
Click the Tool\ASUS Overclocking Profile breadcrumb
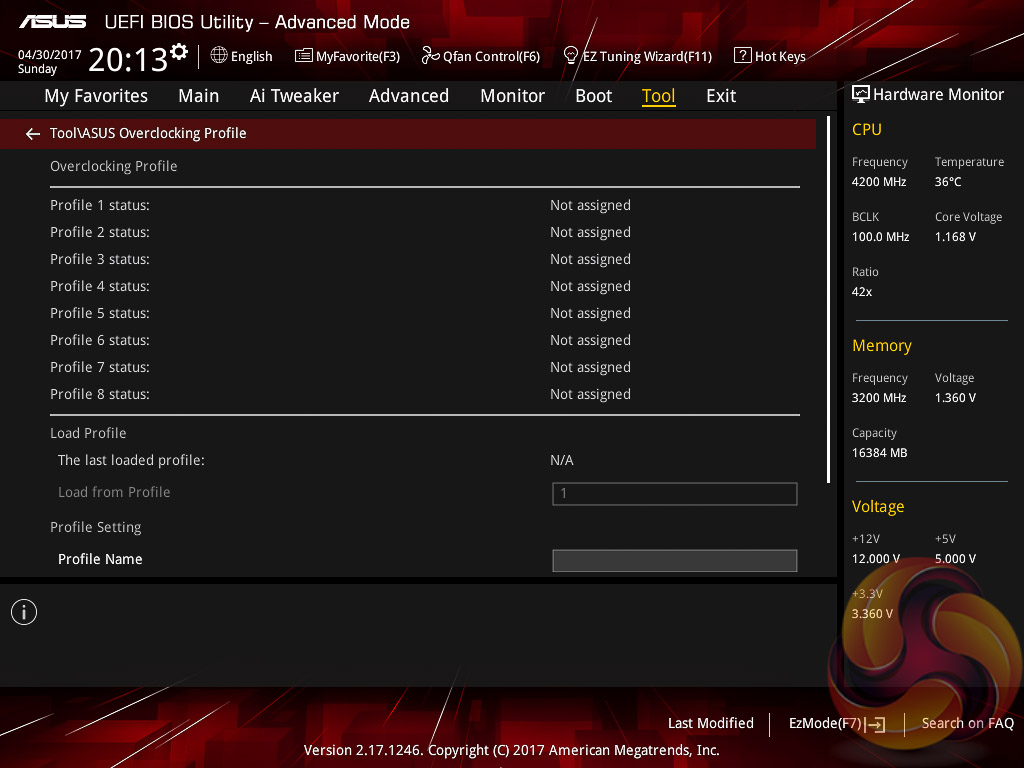tap(148, 133)
